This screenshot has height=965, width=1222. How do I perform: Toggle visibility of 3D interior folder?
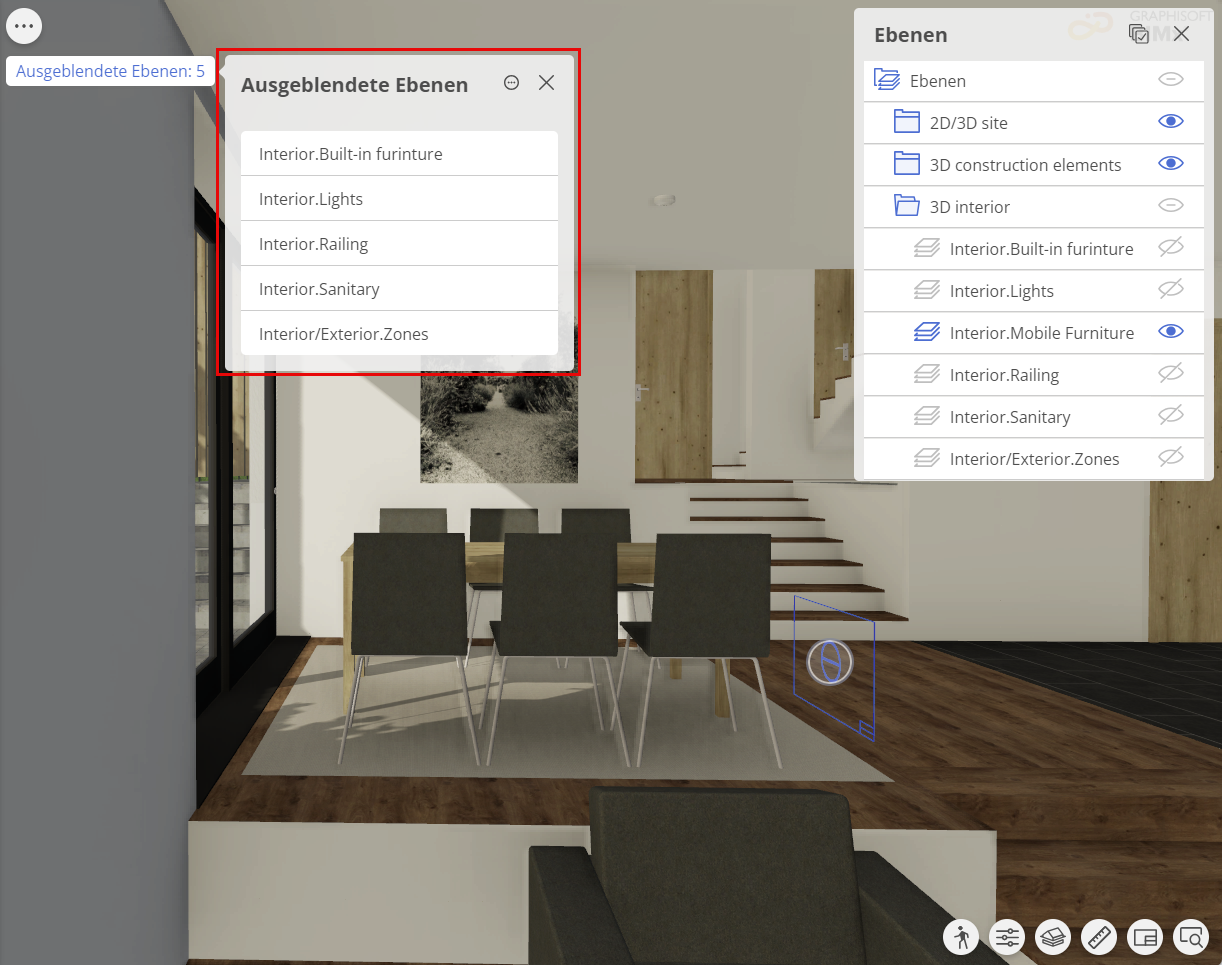click(x=1171, y=206)
